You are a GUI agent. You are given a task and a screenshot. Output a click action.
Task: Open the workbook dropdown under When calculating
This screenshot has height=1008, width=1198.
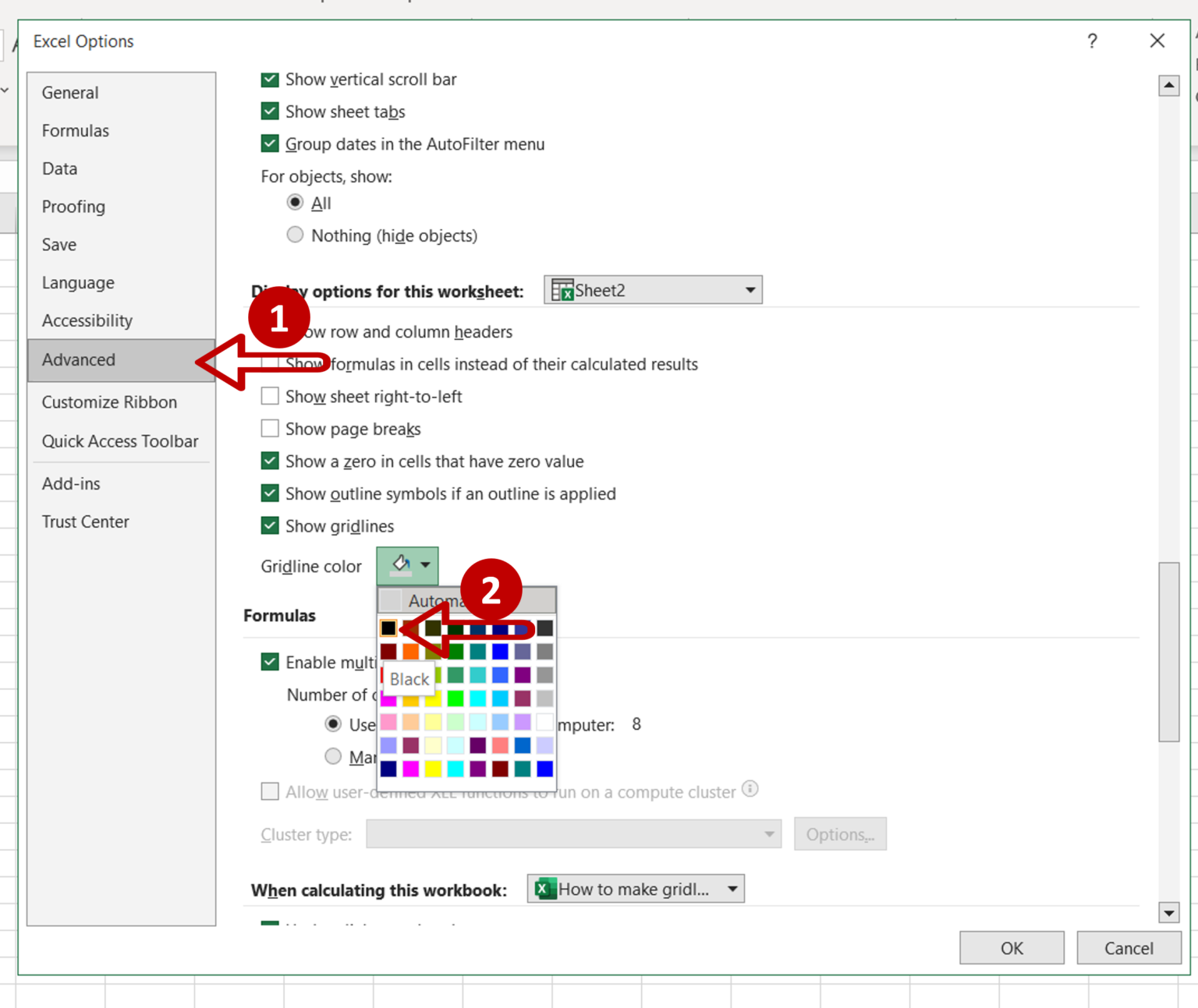(x=636, y=889)
